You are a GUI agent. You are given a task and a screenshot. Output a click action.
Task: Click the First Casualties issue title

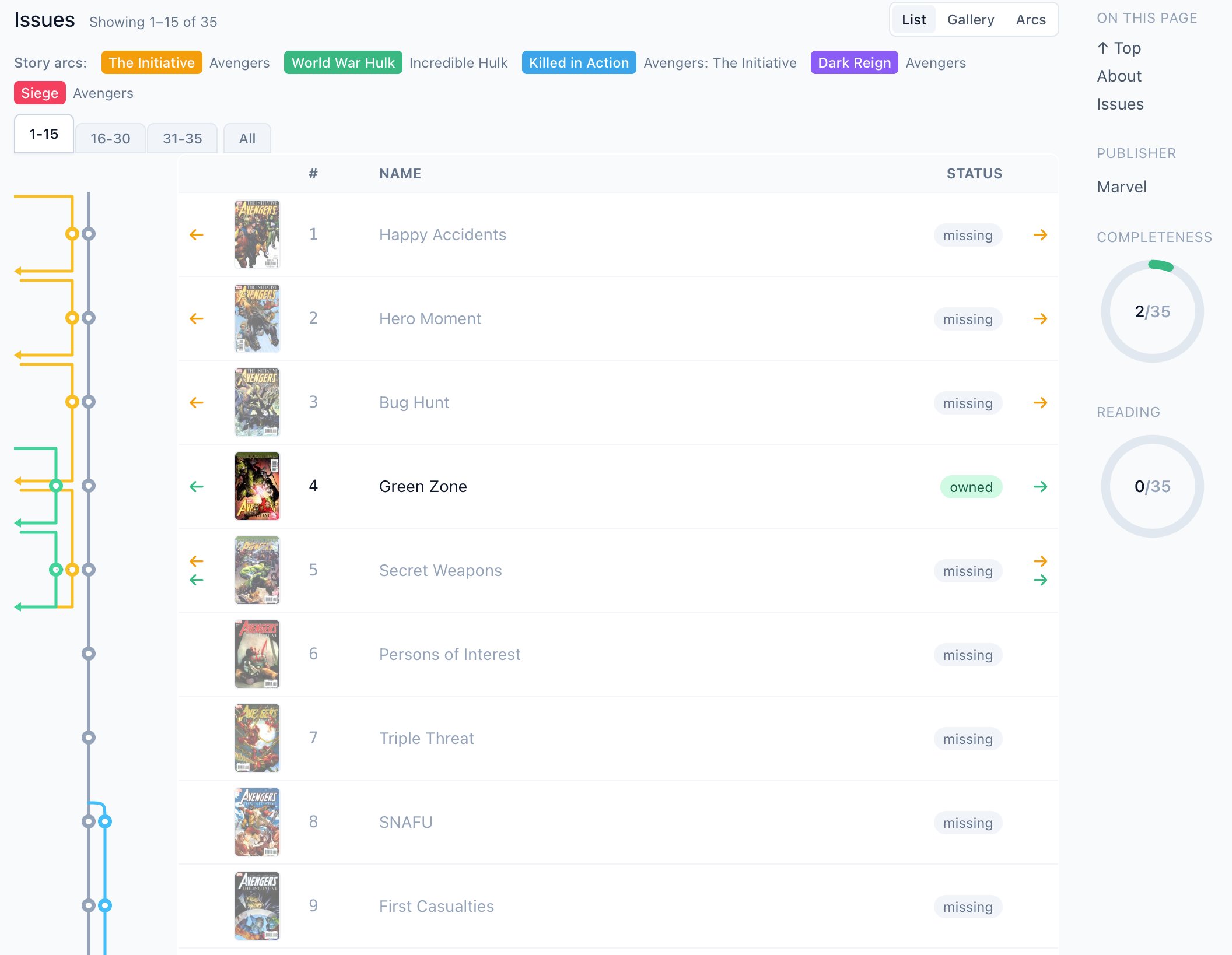point(436,906)
